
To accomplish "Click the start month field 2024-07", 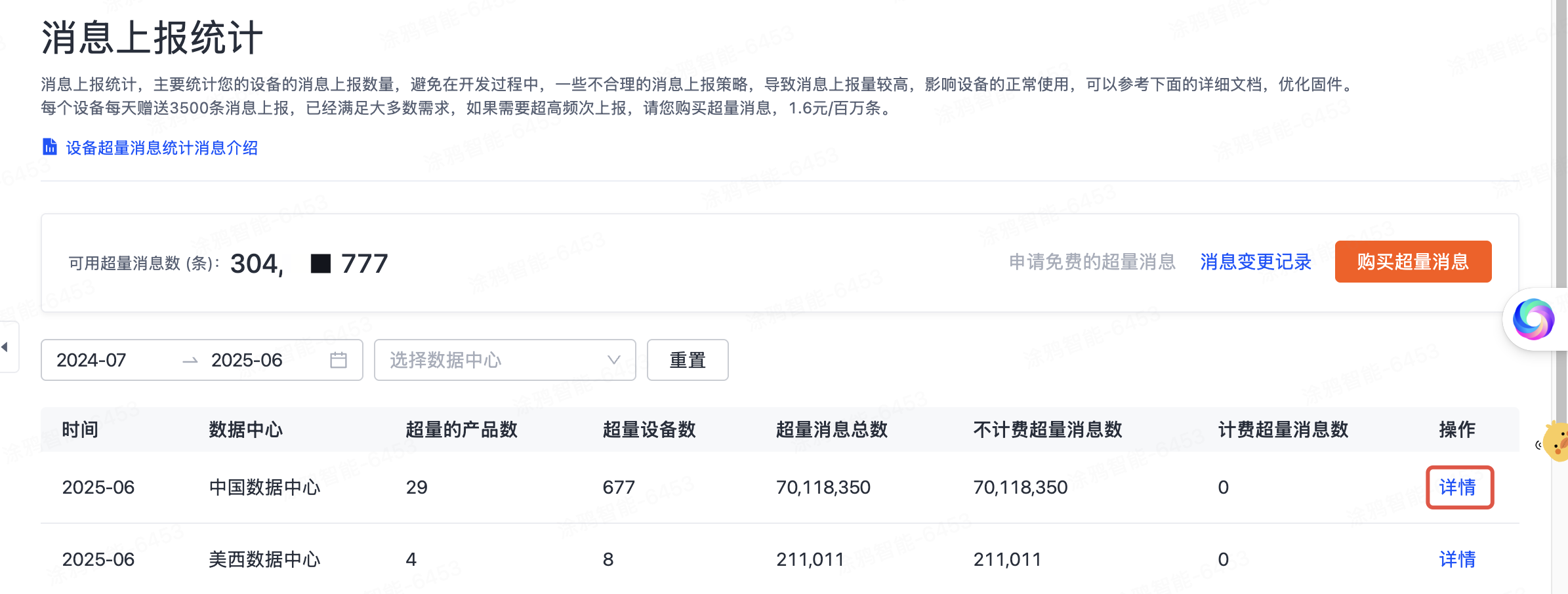I will [x=91, y=360].
